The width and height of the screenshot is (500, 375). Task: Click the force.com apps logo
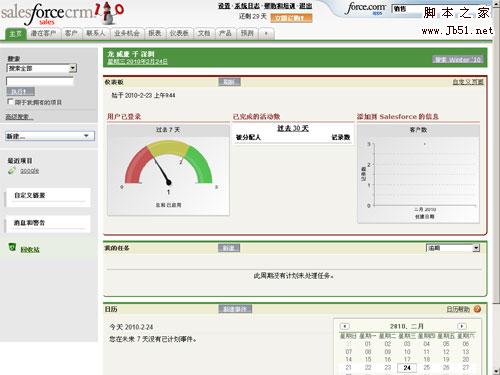click(x=367, y=9)
